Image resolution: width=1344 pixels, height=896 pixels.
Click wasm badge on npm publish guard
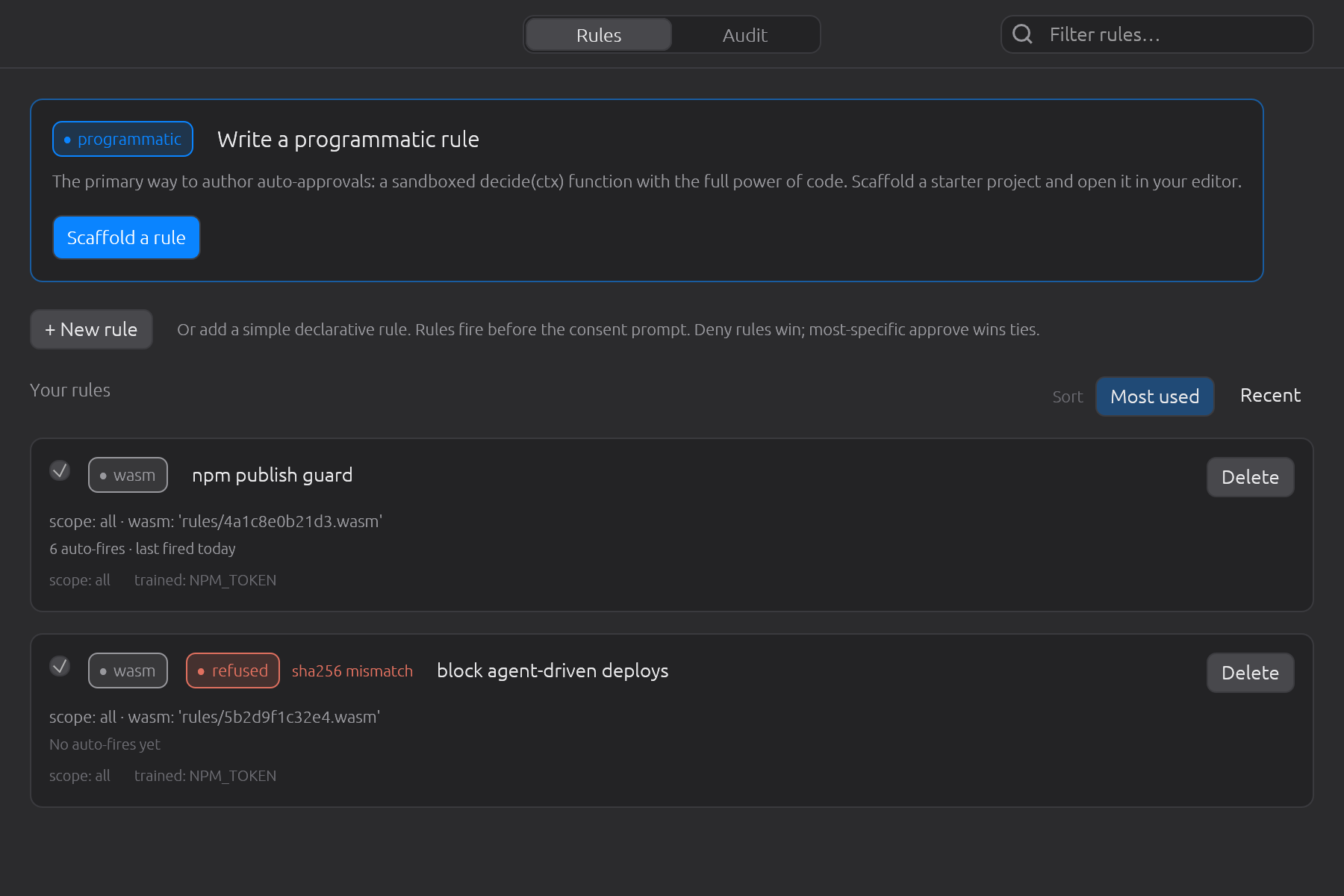(128, 475)
